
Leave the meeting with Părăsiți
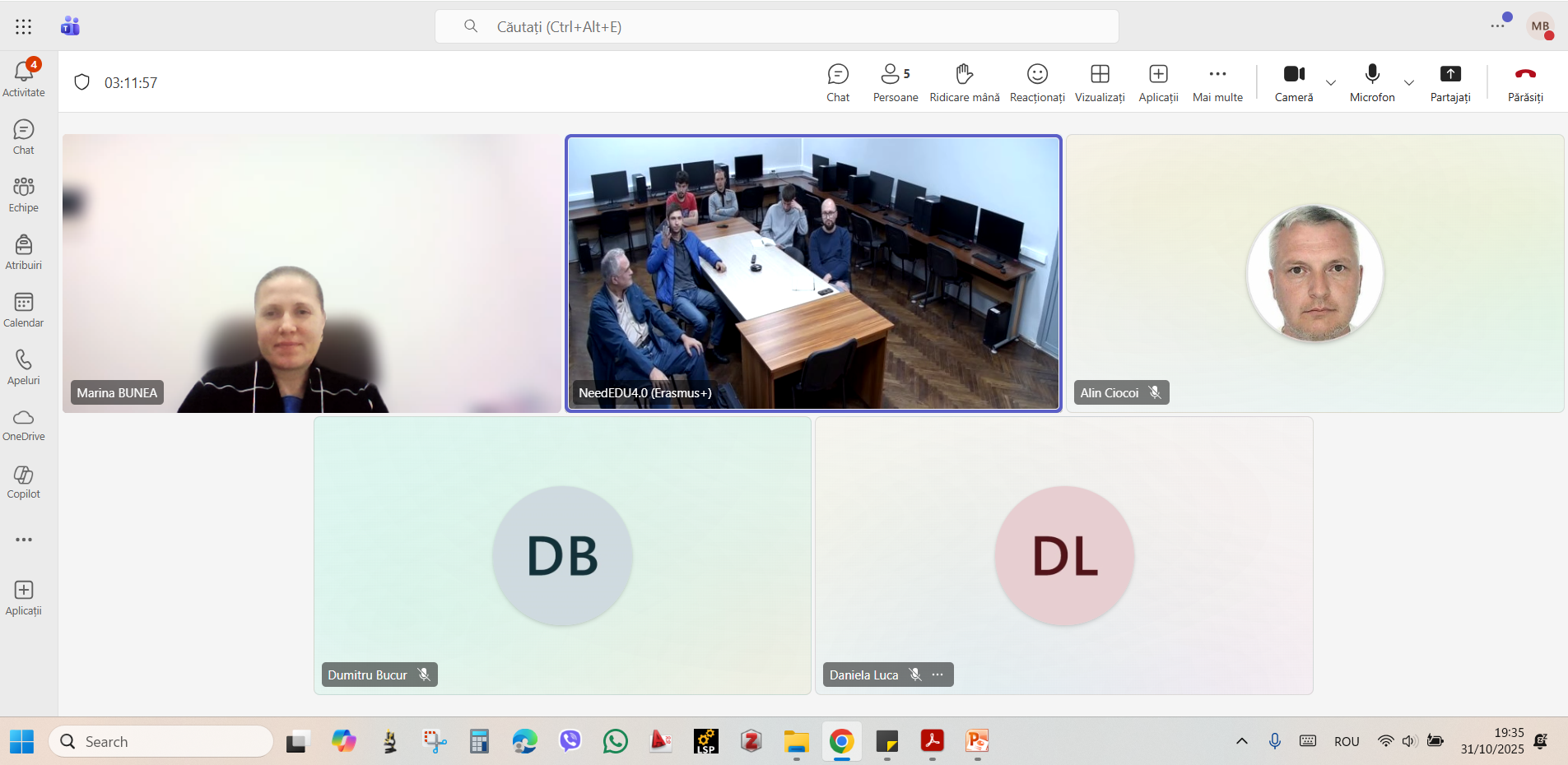click(1525, 83)
